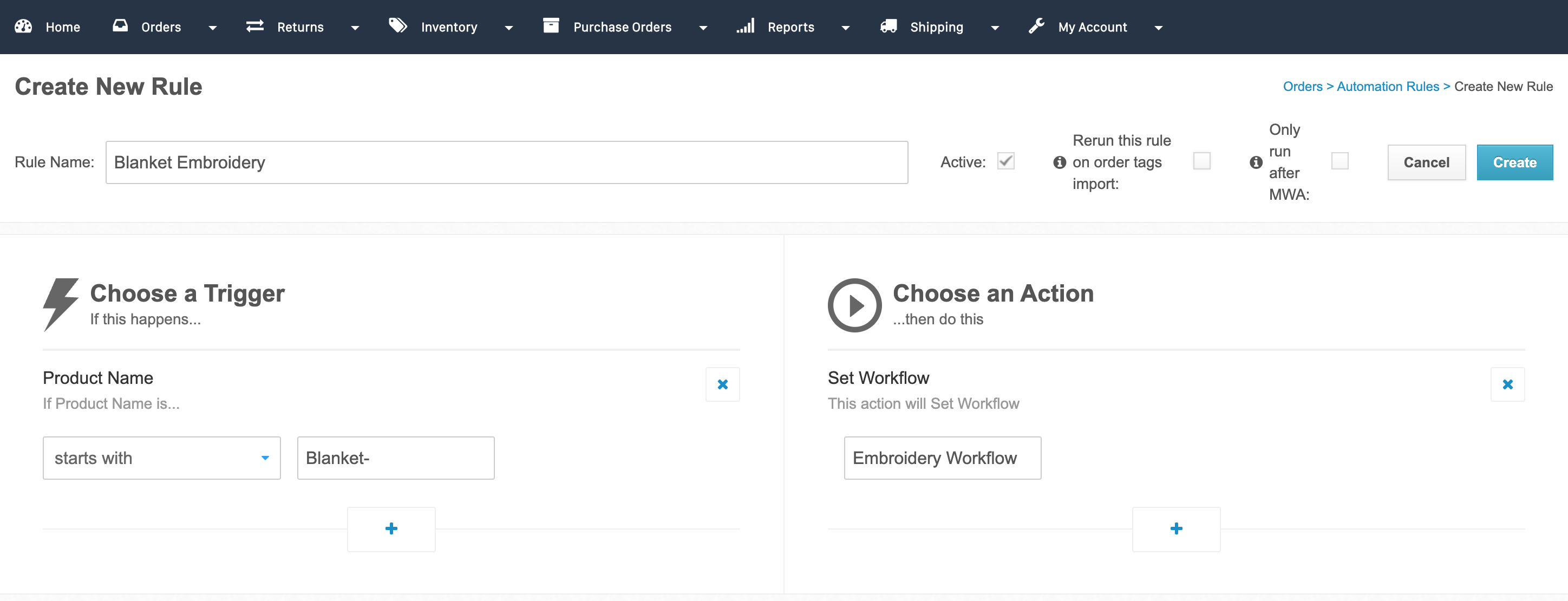The height and width of the screenshot is (601, 1568).
Task: Expand the Shipping menu arrow
Action: tap(995, 28)
